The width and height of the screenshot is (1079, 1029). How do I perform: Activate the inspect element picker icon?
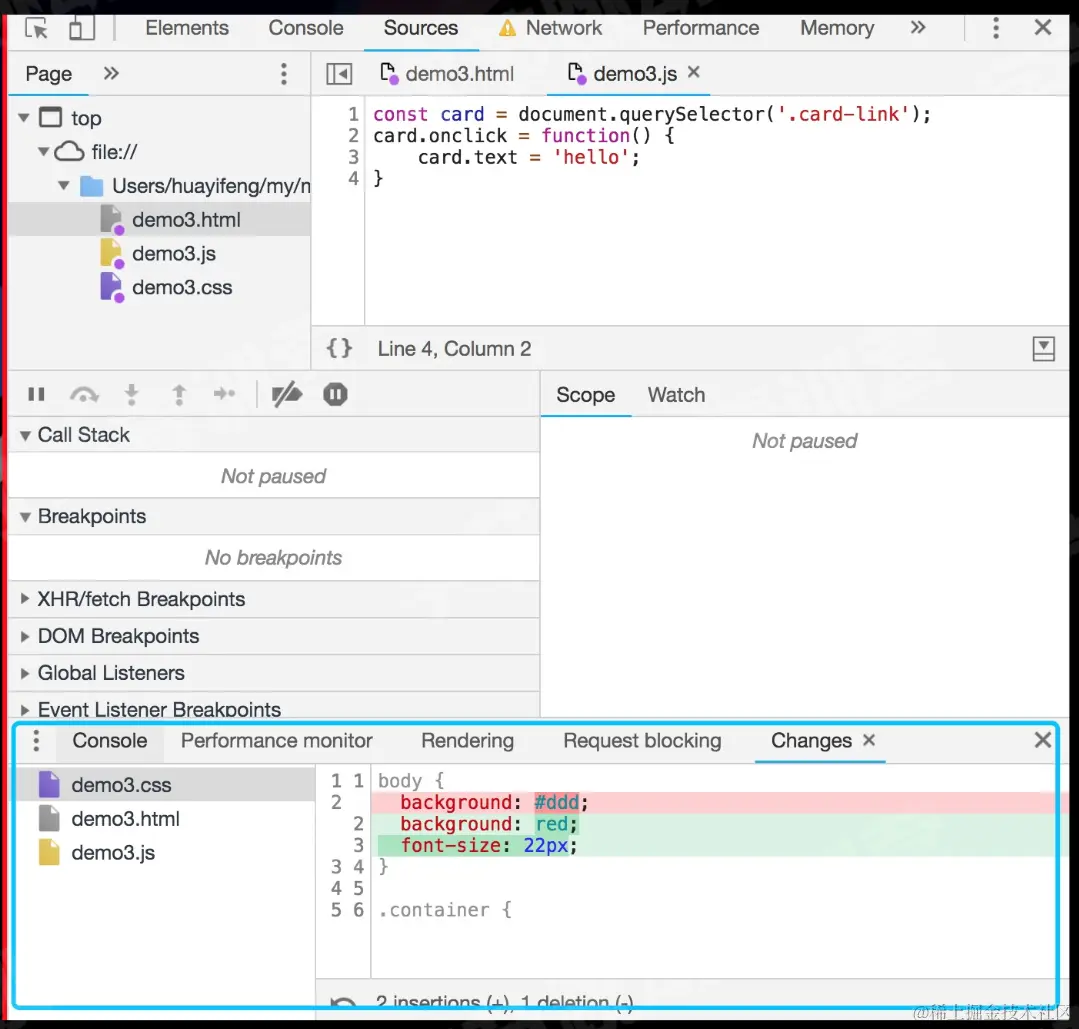pyautogui.click(x=36, y=28)
